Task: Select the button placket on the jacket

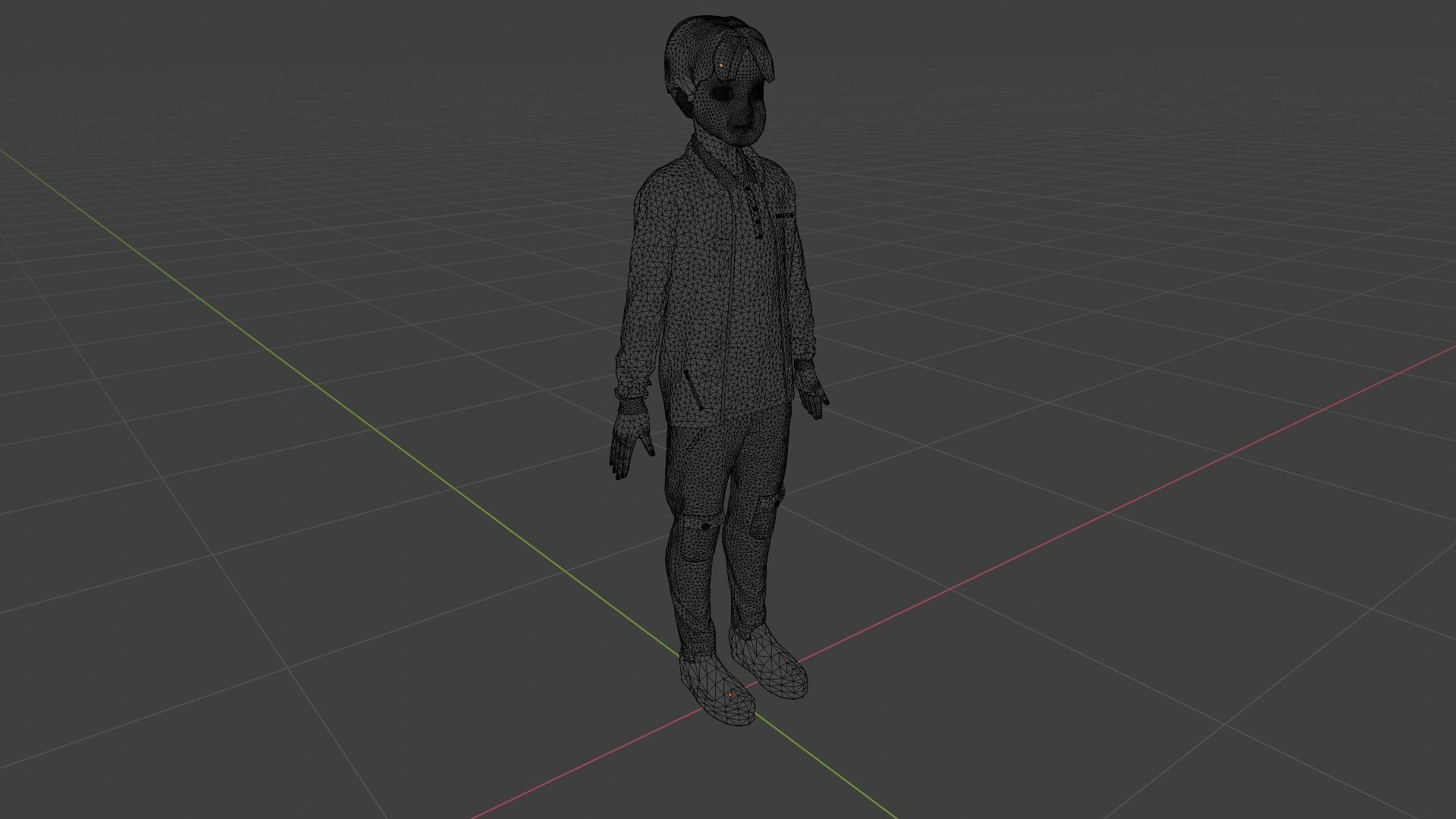Action: coord(755,213)
